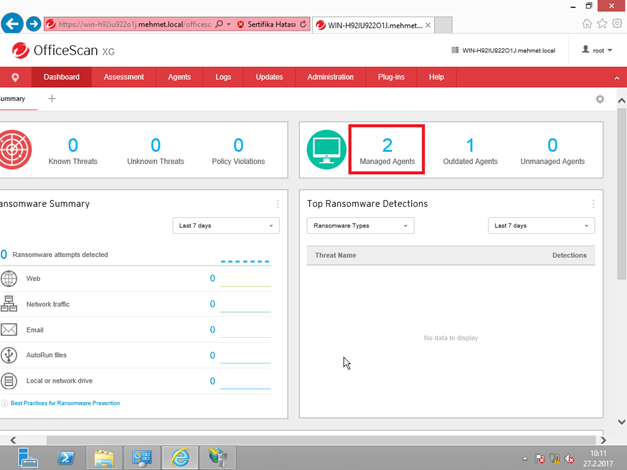Open the Agents menu
Screen dimensions: 627x470
point(179,77)
